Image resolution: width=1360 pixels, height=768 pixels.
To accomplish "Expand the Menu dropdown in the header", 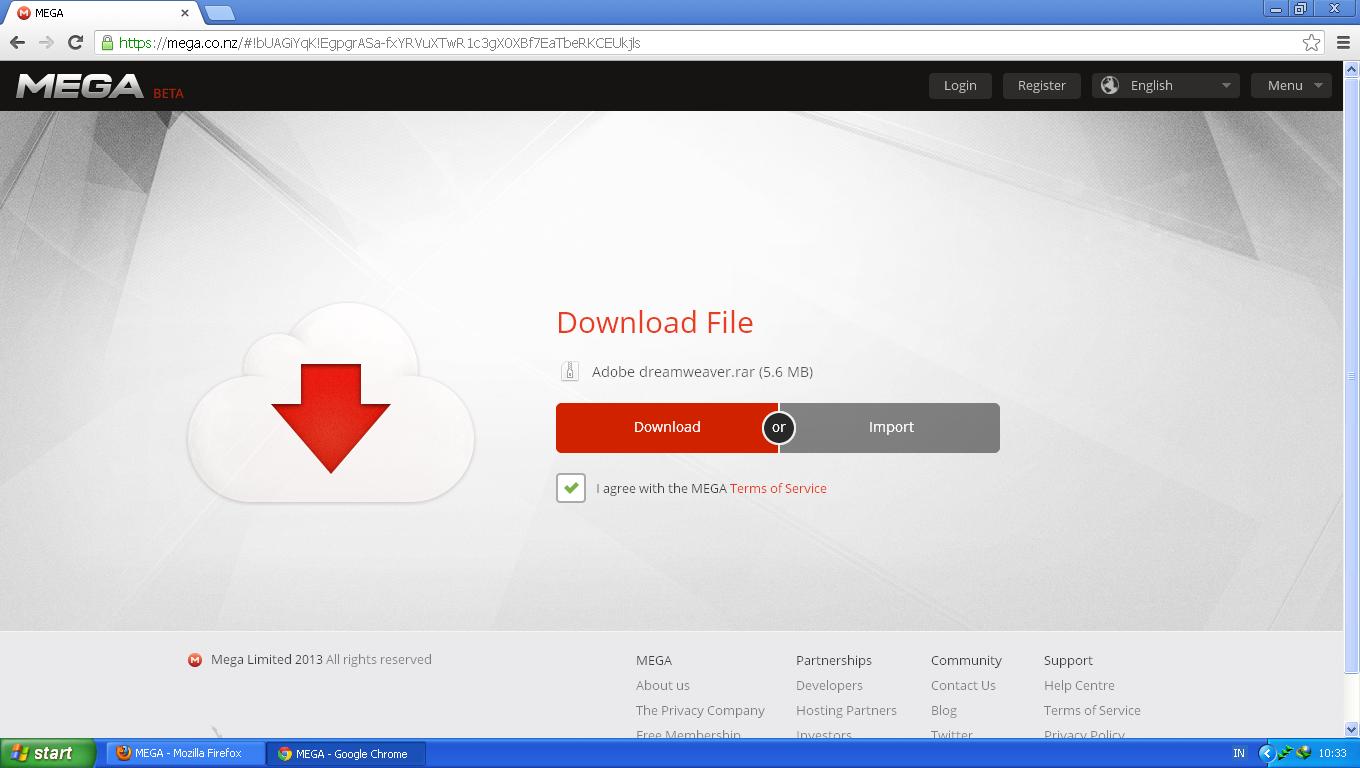I will (1291, 85).
